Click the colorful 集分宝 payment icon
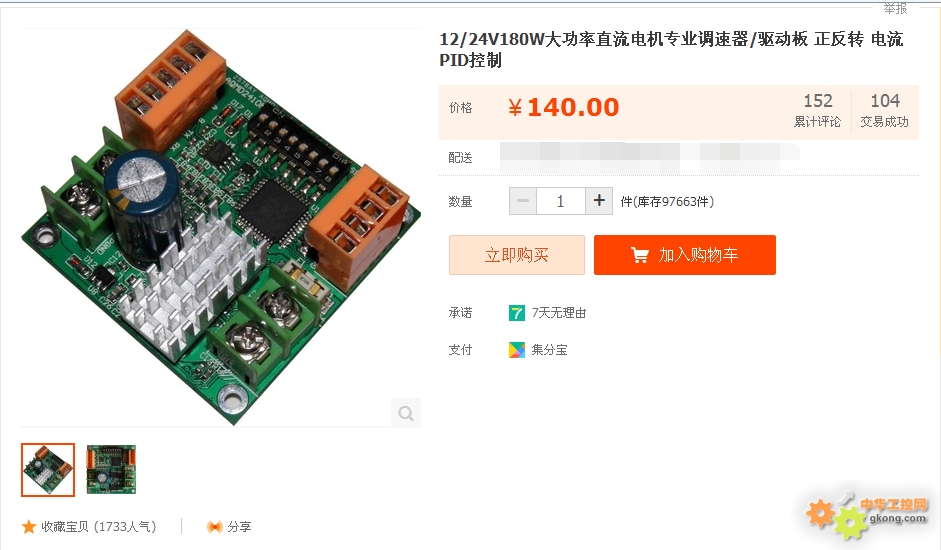This screenshot has width=941, height=550. click(x=517, y=349)
